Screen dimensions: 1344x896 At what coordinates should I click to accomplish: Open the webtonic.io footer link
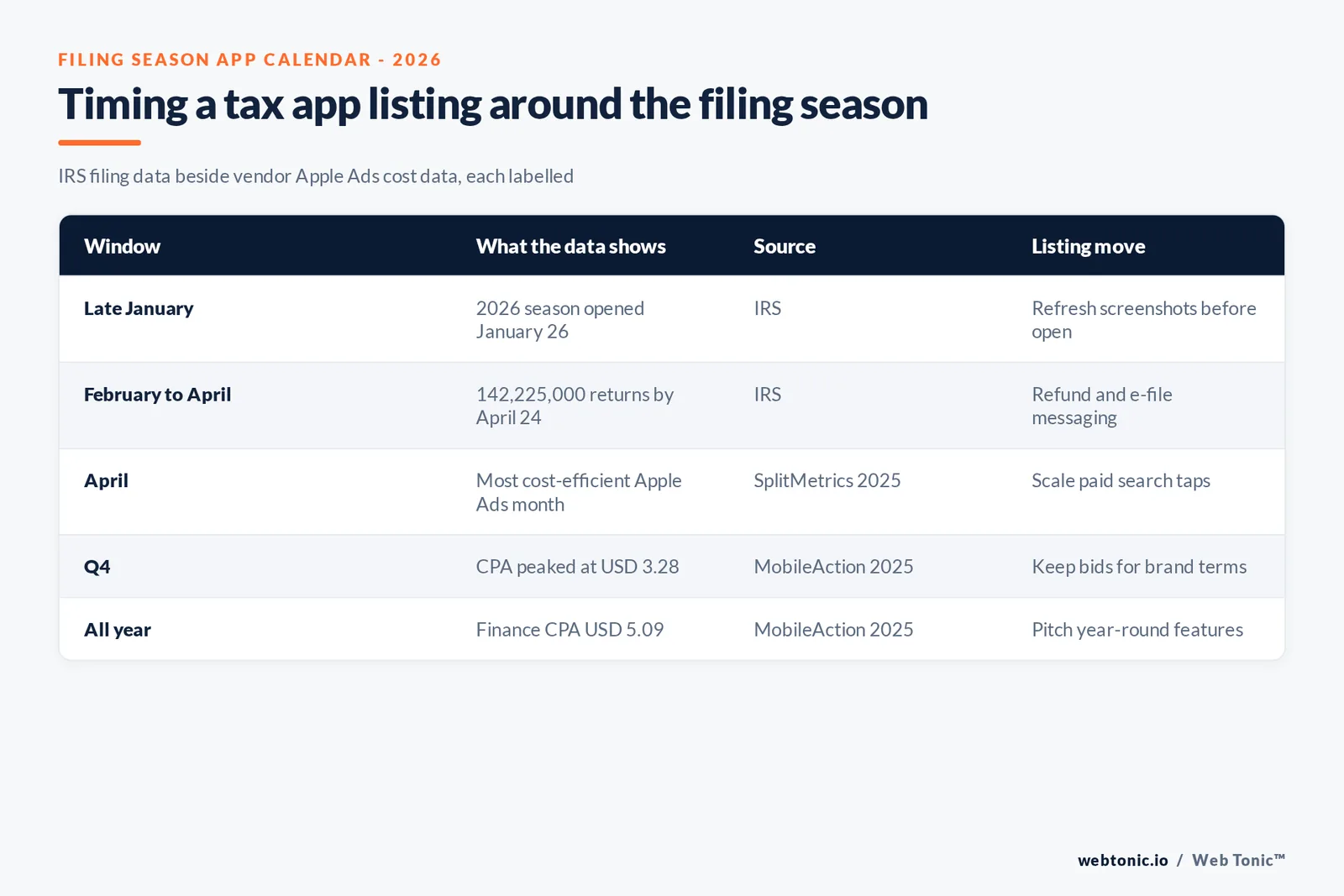(x=1123, y=860)
